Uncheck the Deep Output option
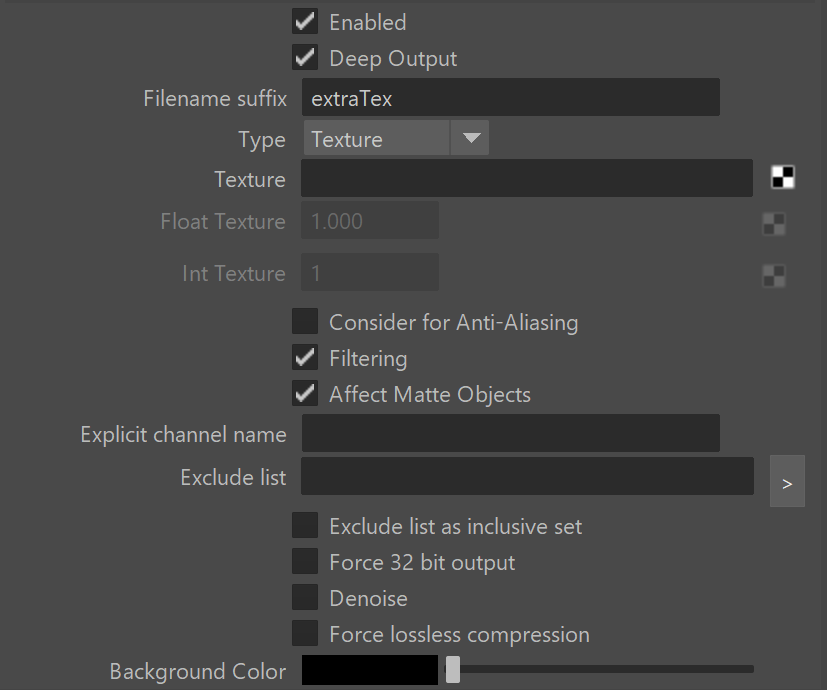 point(305,58)
